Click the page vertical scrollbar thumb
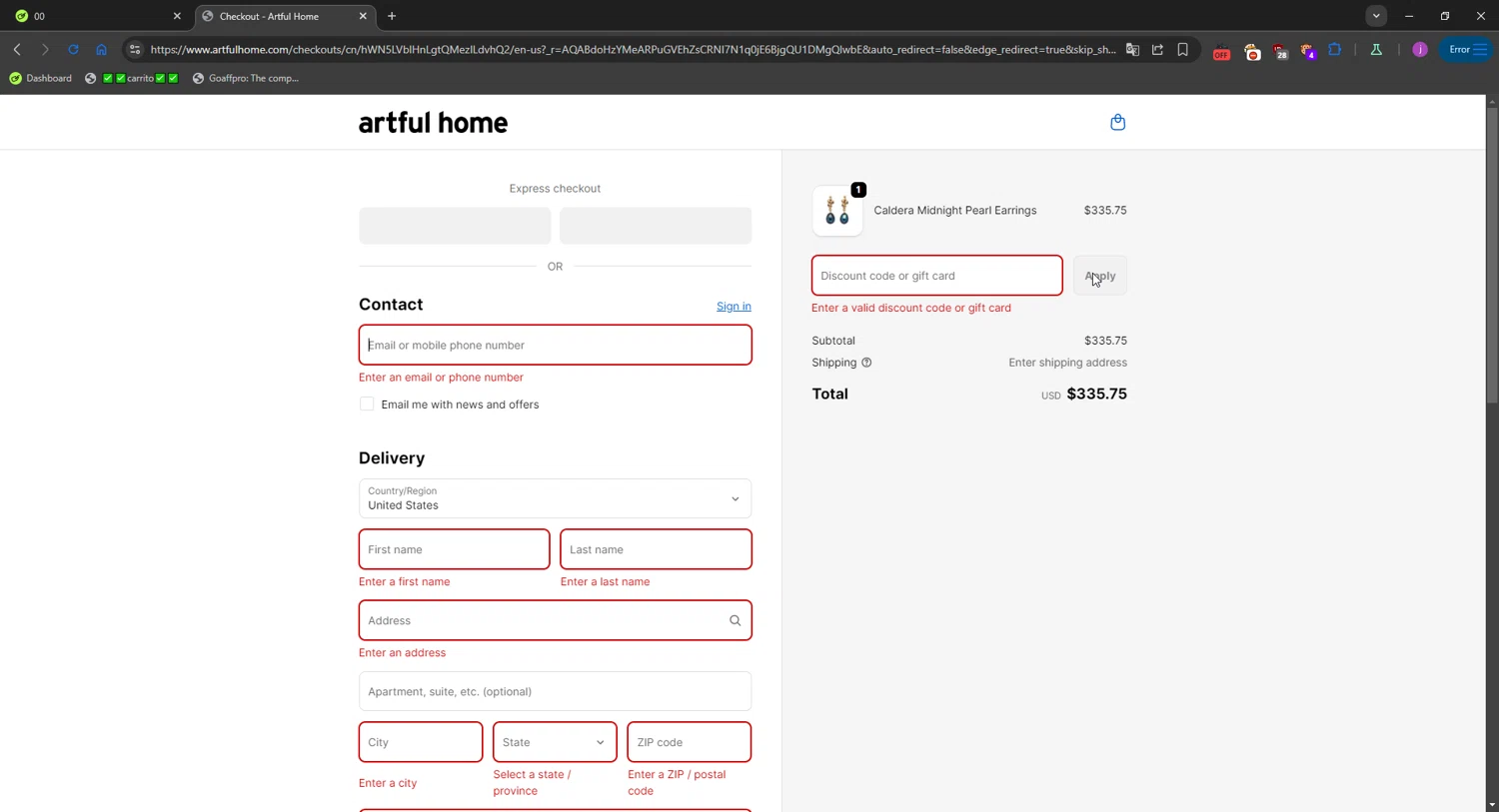Screen dimensions: 1499x812 coord(1492,255)
